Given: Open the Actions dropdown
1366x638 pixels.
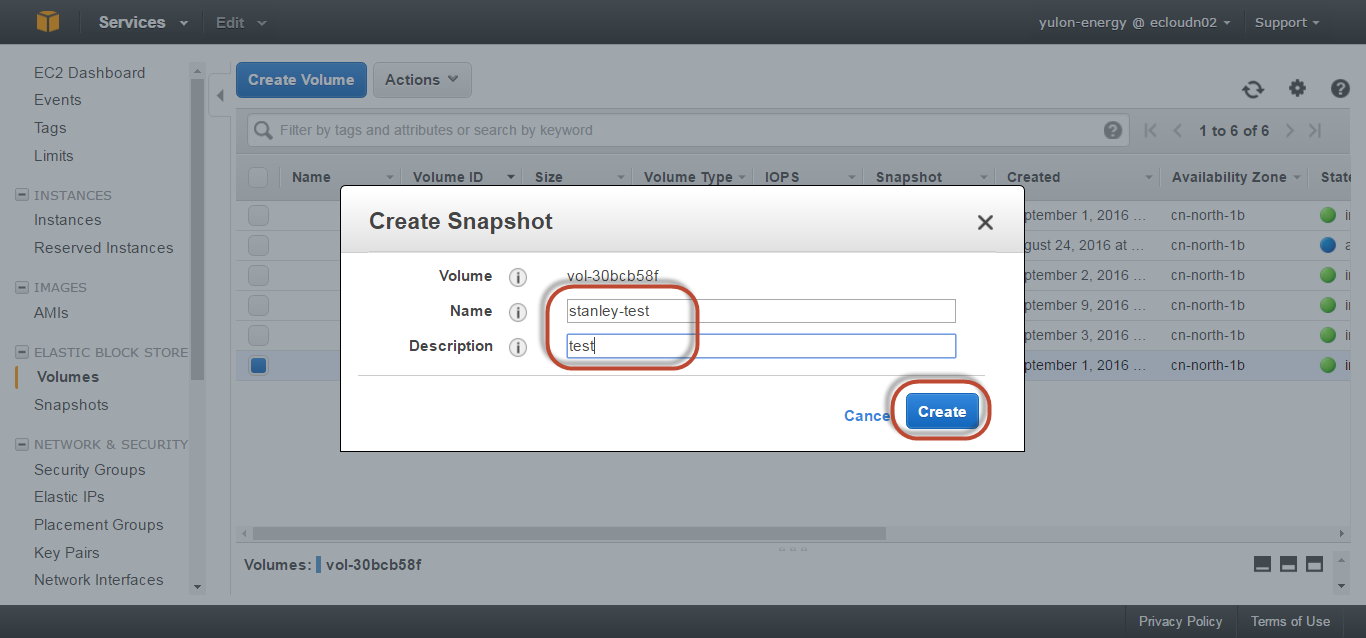Looking at the screenshot, I should coord(421,80).
